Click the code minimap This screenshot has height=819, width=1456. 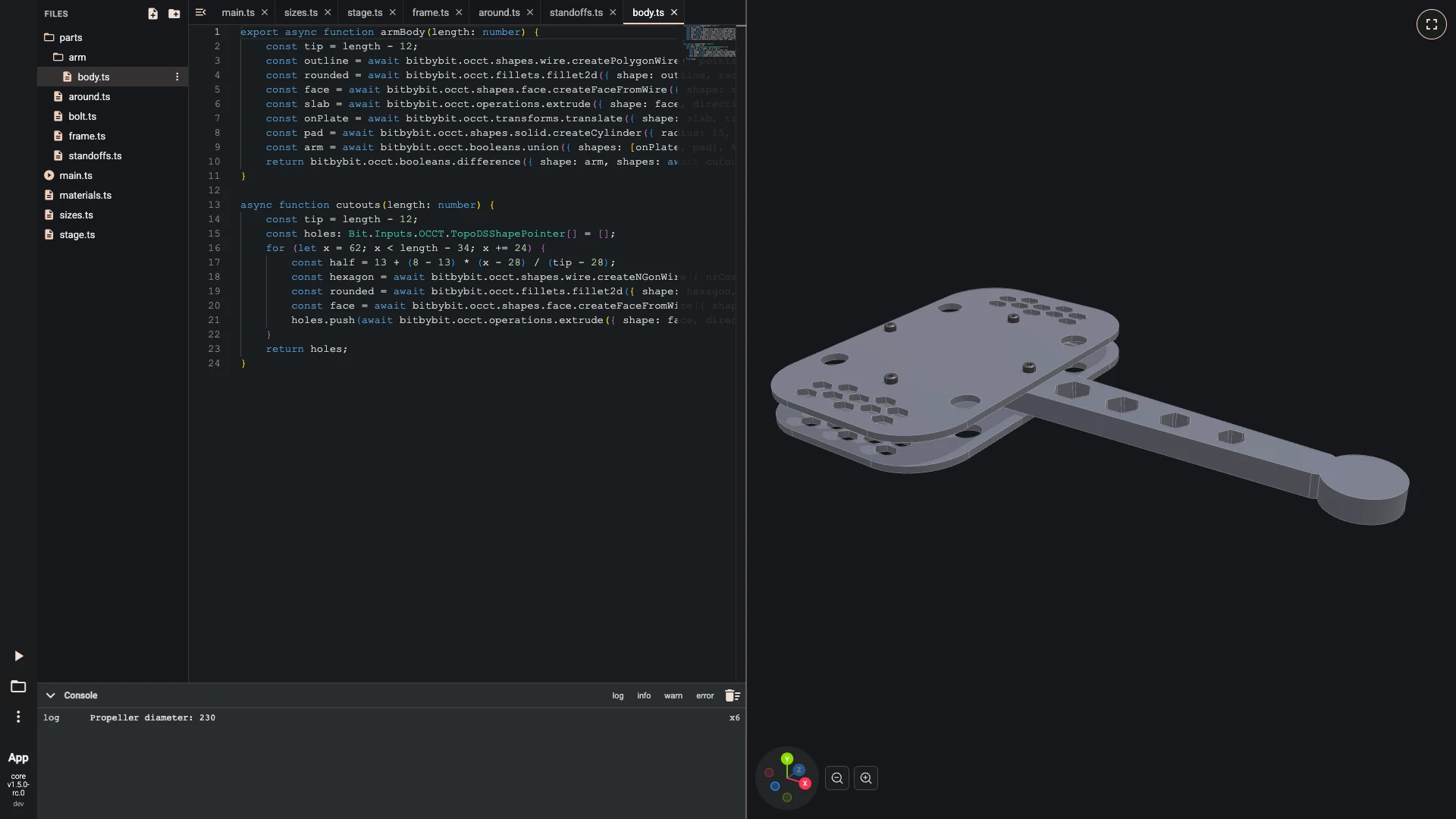pyautogui.click(x=711, y=42)
